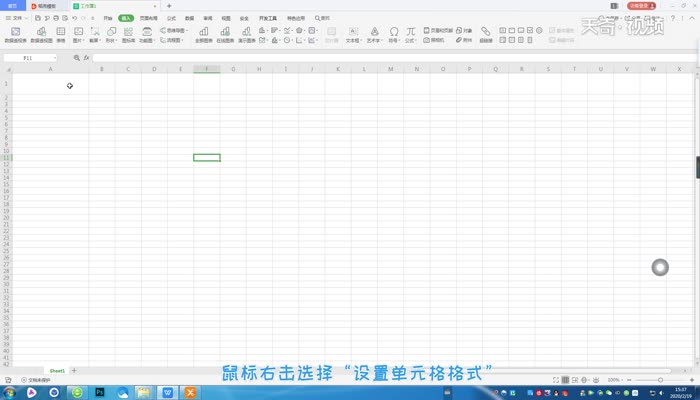Open All Charts (全部图表)

click(204, 34)
